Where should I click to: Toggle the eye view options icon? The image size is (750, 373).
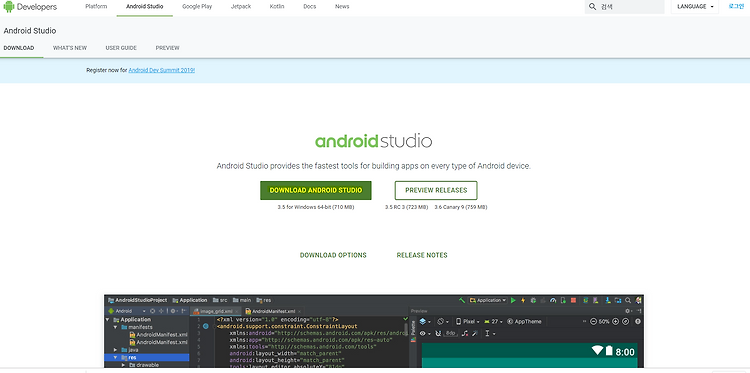point(423,333)
